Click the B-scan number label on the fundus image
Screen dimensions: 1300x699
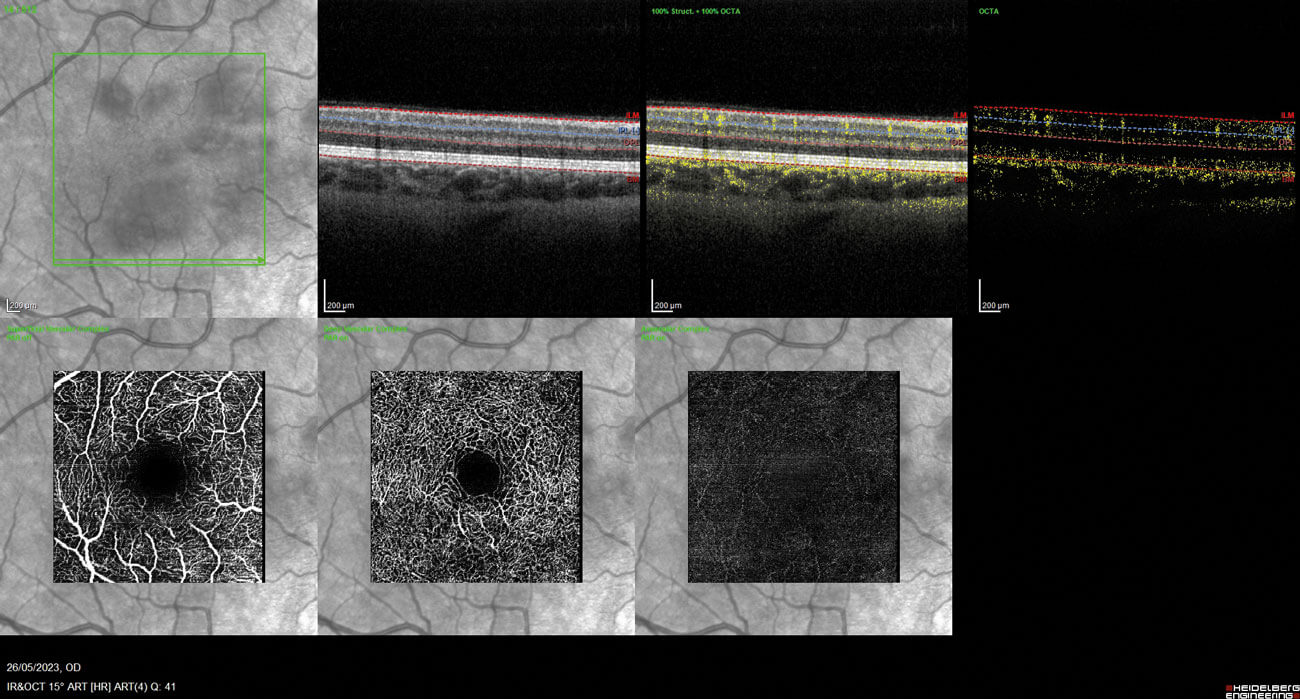22,10
